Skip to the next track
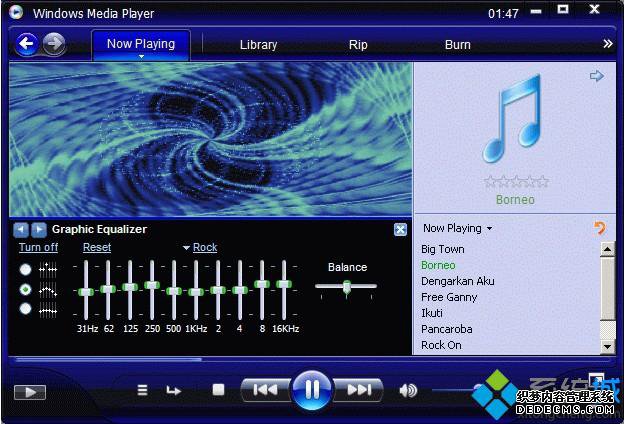Screen dimensions: 625x424 (359, 390)
